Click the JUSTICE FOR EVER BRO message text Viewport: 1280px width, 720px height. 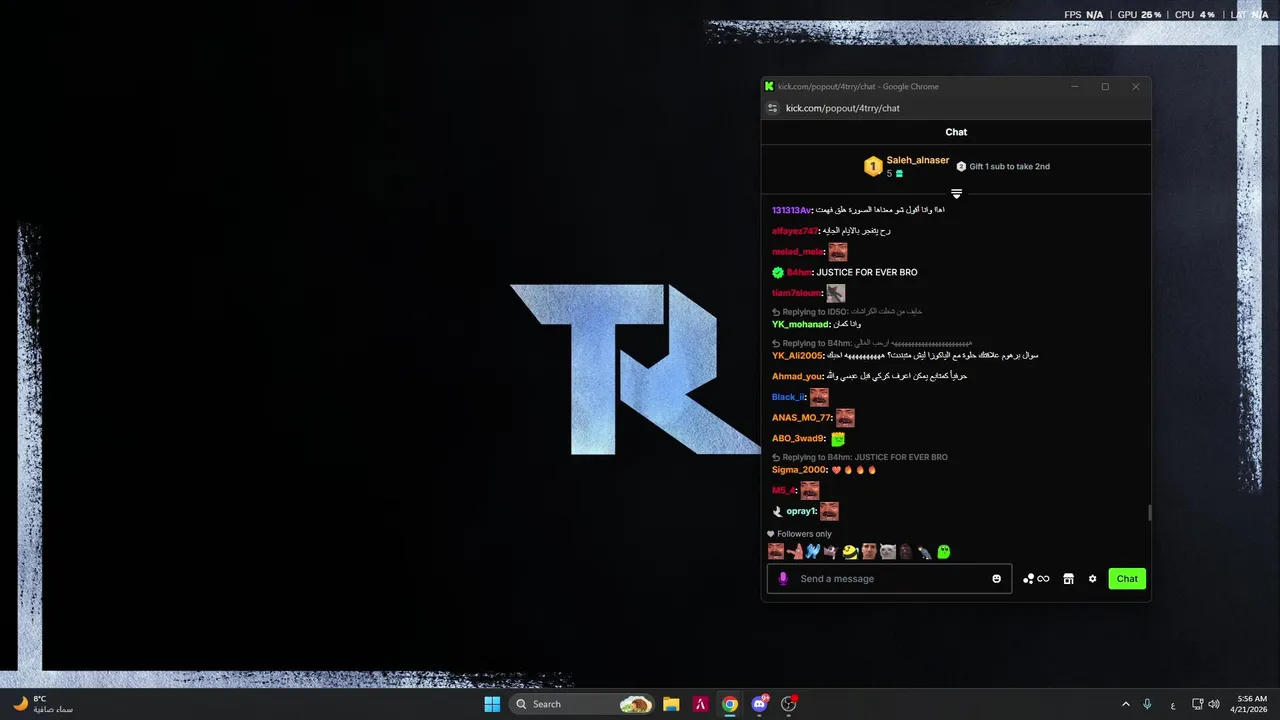[x=867, y=272]
